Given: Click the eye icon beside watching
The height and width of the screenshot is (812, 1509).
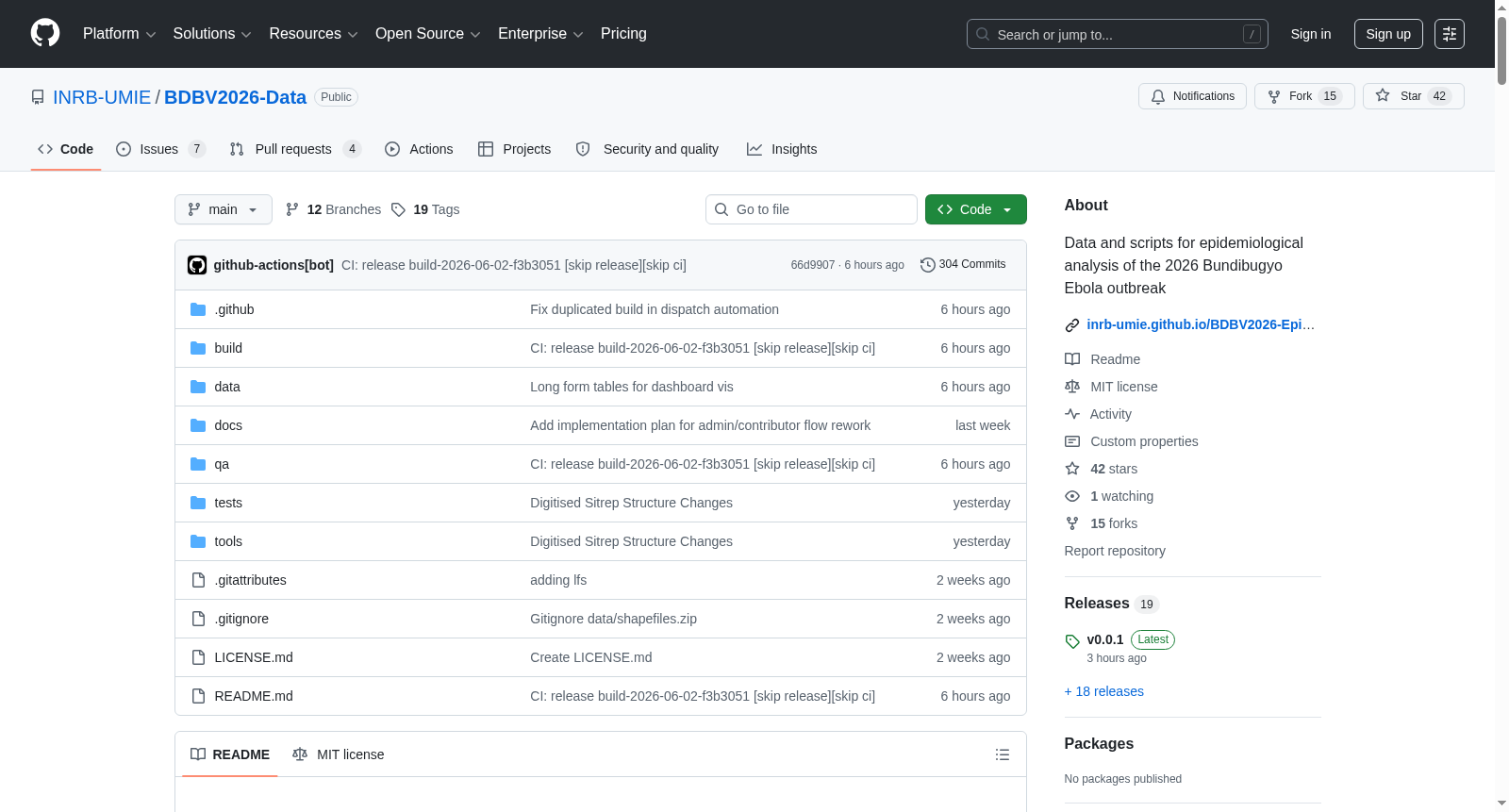Looking at the screenshot, I should tap(1072, 496).
